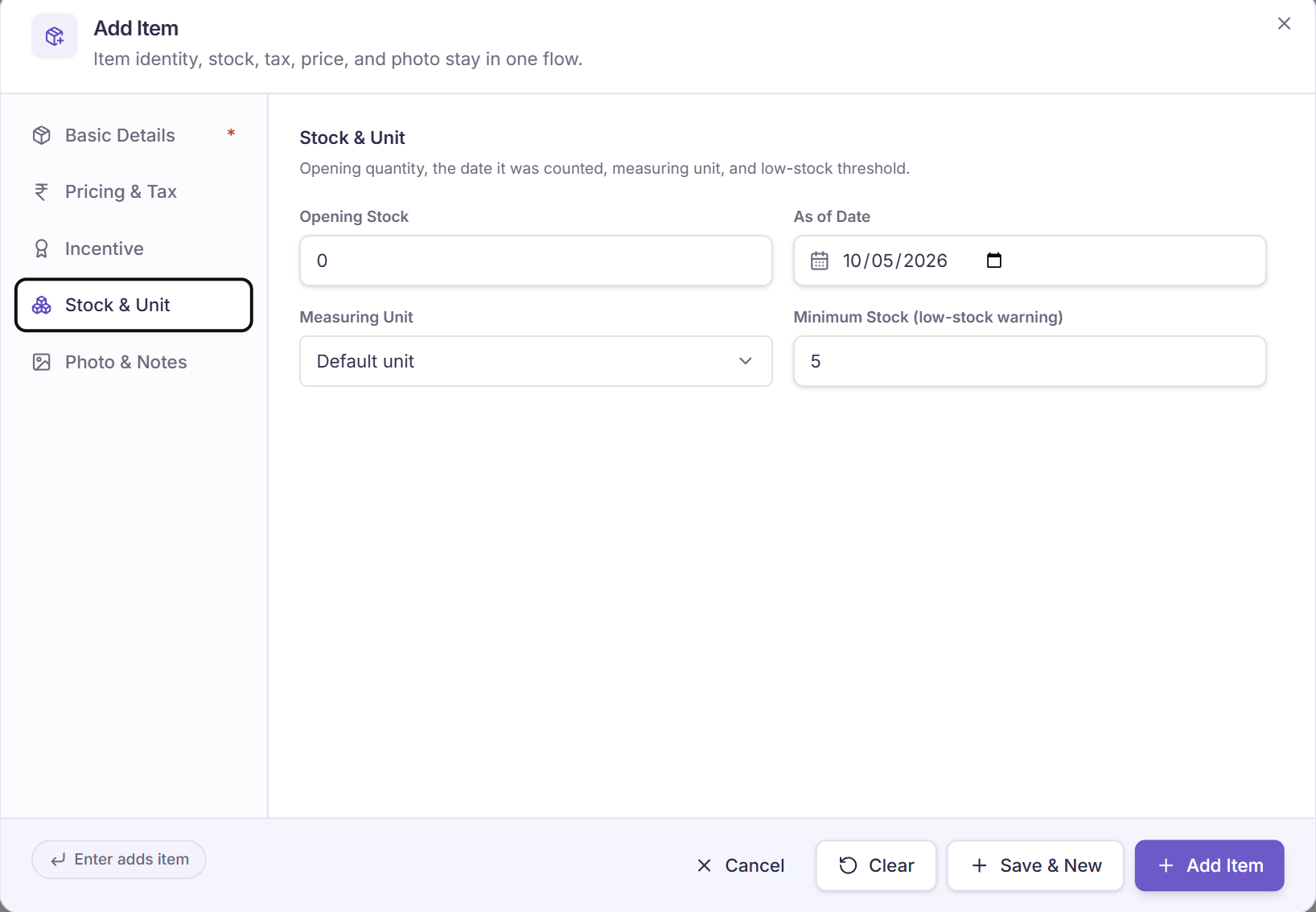1316x912 pixels.
Task: Click the Measuring Unit chevron arrow
Action: coord(746,361)
